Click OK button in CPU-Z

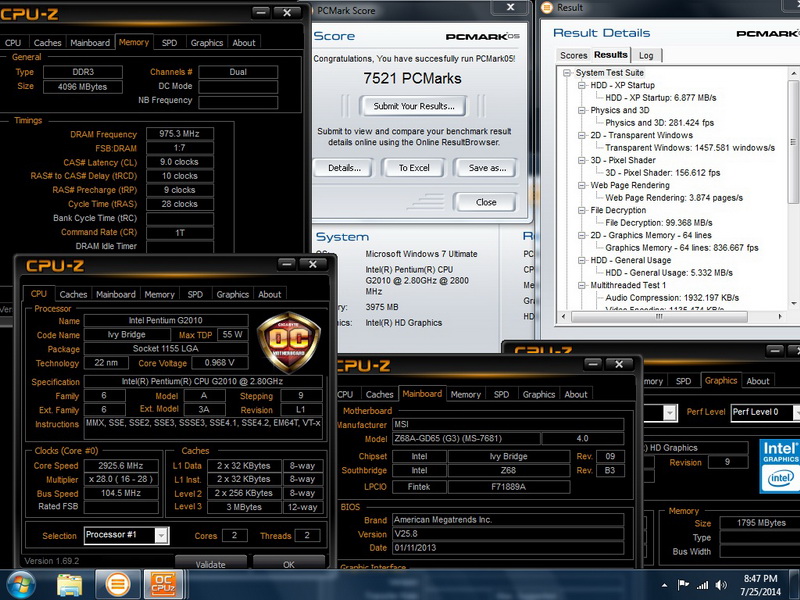(x=289, y=564)
